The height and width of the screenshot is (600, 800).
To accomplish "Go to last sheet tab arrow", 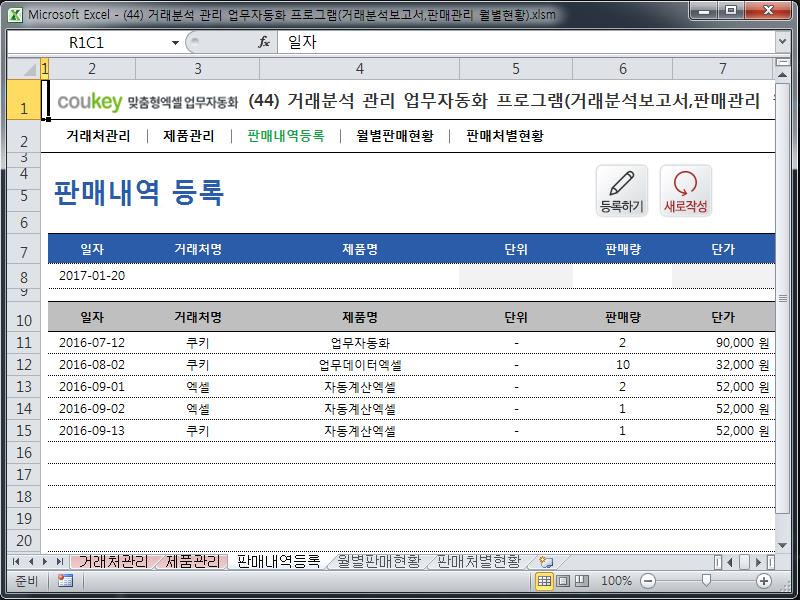I will 60,562.
